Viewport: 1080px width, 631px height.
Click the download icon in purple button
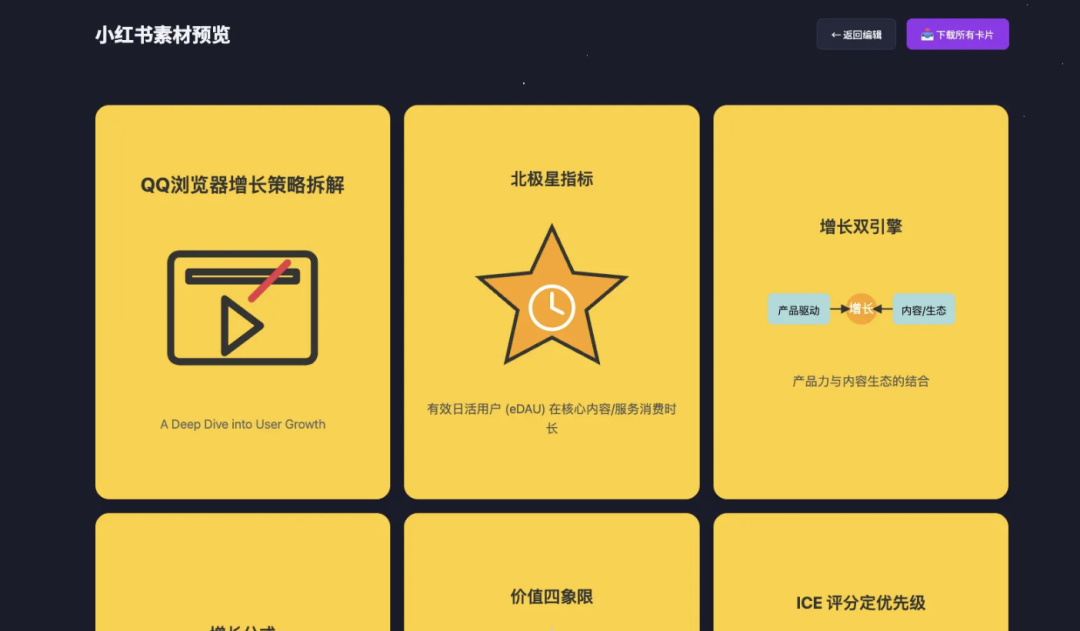pyautogui.click(x=927, y=34)
